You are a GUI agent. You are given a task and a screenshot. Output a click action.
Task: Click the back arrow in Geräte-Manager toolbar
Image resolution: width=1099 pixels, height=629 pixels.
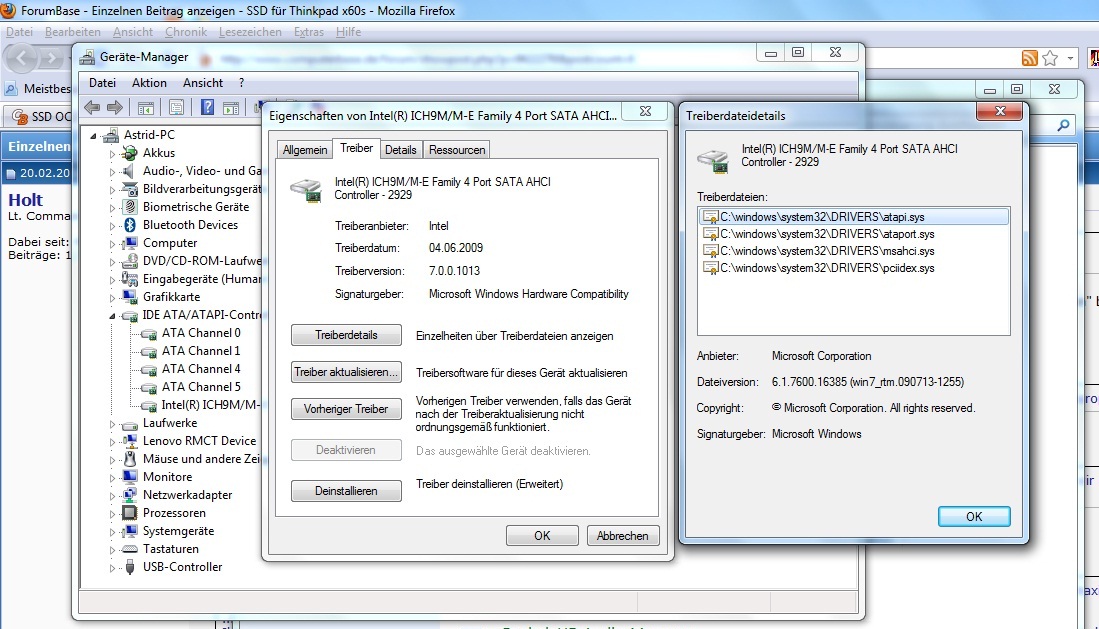(x=91, y=107)
